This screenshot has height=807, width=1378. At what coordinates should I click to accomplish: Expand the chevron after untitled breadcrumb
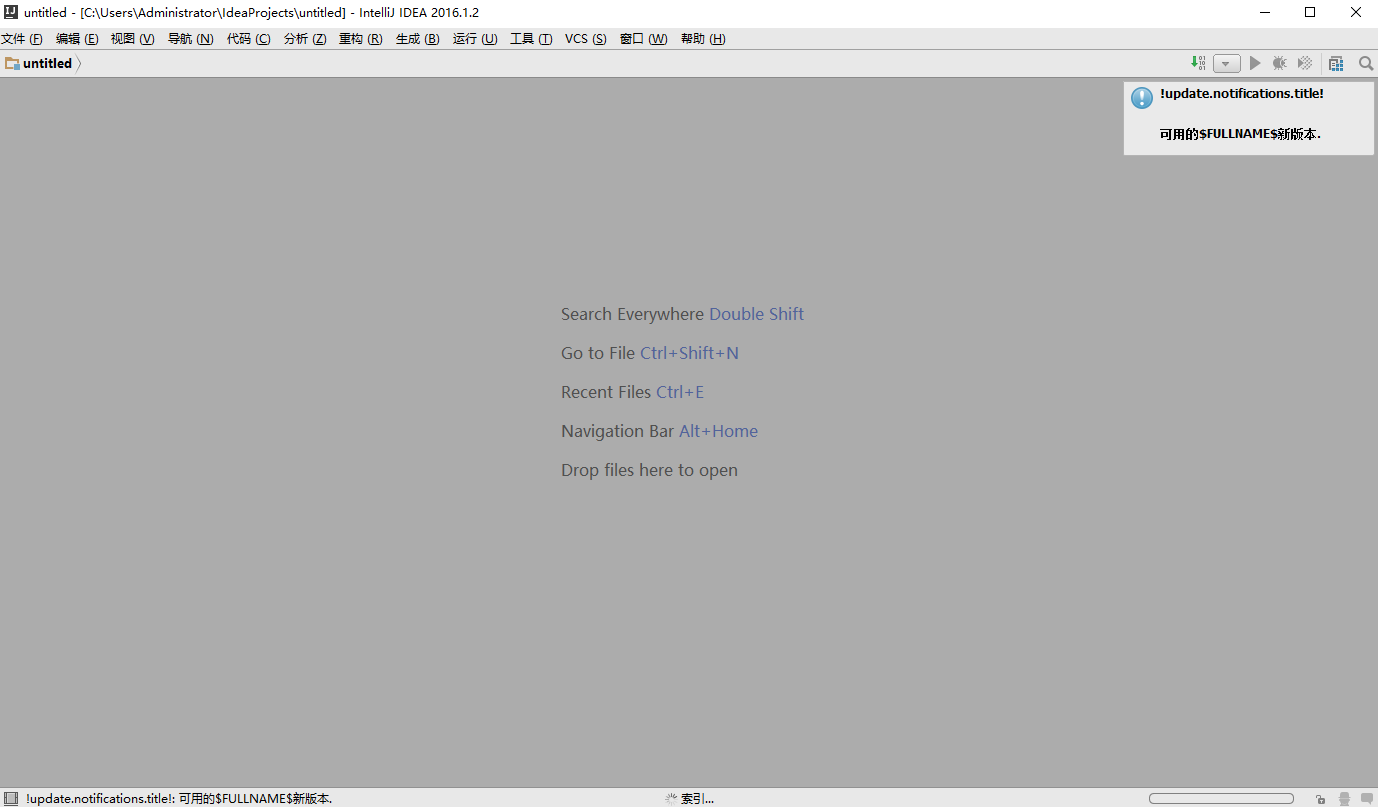pos(80,64)
